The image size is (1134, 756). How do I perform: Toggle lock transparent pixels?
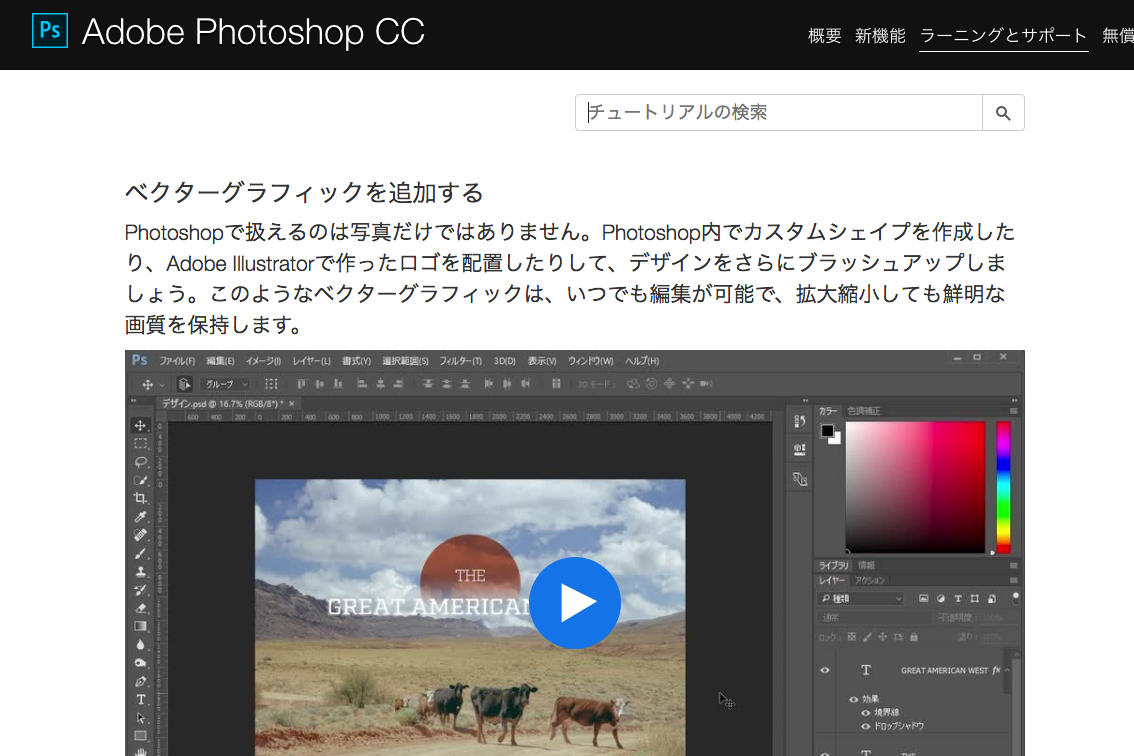851,637
